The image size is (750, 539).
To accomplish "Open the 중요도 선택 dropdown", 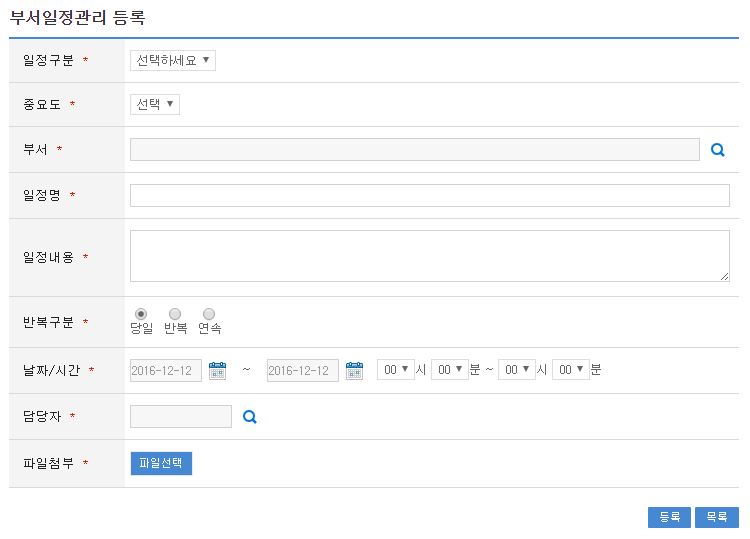I will 155,104.
